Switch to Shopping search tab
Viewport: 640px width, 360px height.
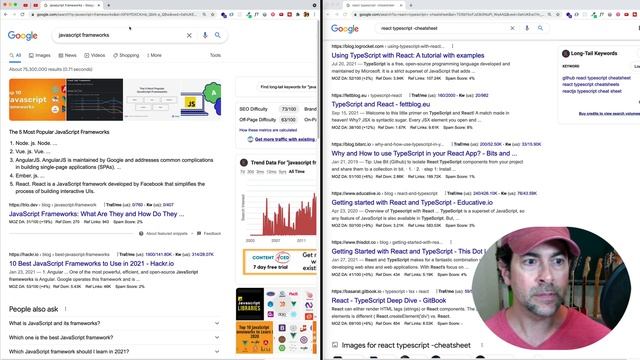(x=126, y=55)
